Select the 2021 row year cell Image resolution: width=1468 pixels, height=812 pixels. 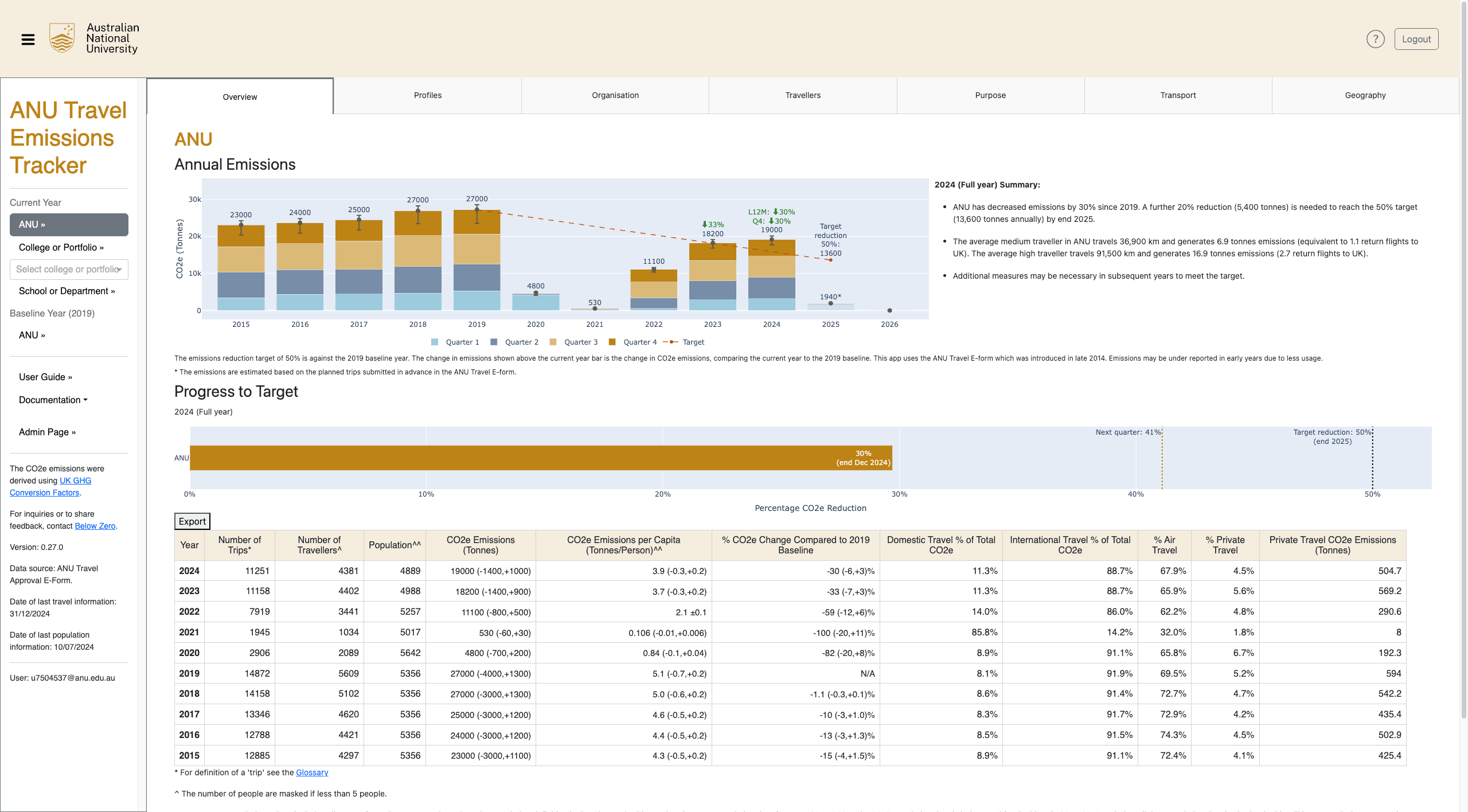pyautogui.click(x=189, y=633)
